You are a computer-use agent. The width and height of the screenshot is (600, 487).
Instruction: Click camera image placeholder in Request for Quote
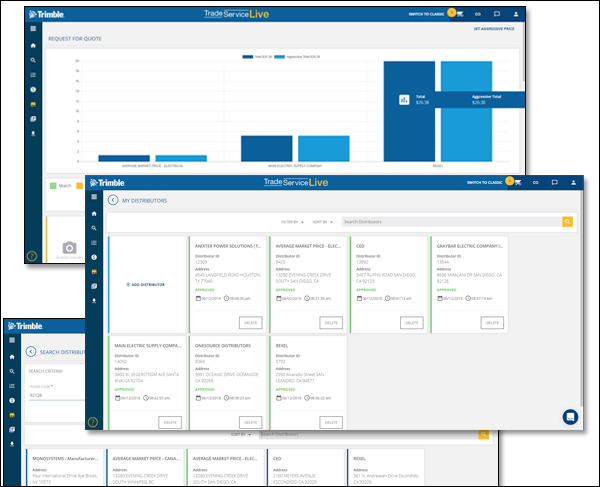pyautogui.click(x=69, y=248)
